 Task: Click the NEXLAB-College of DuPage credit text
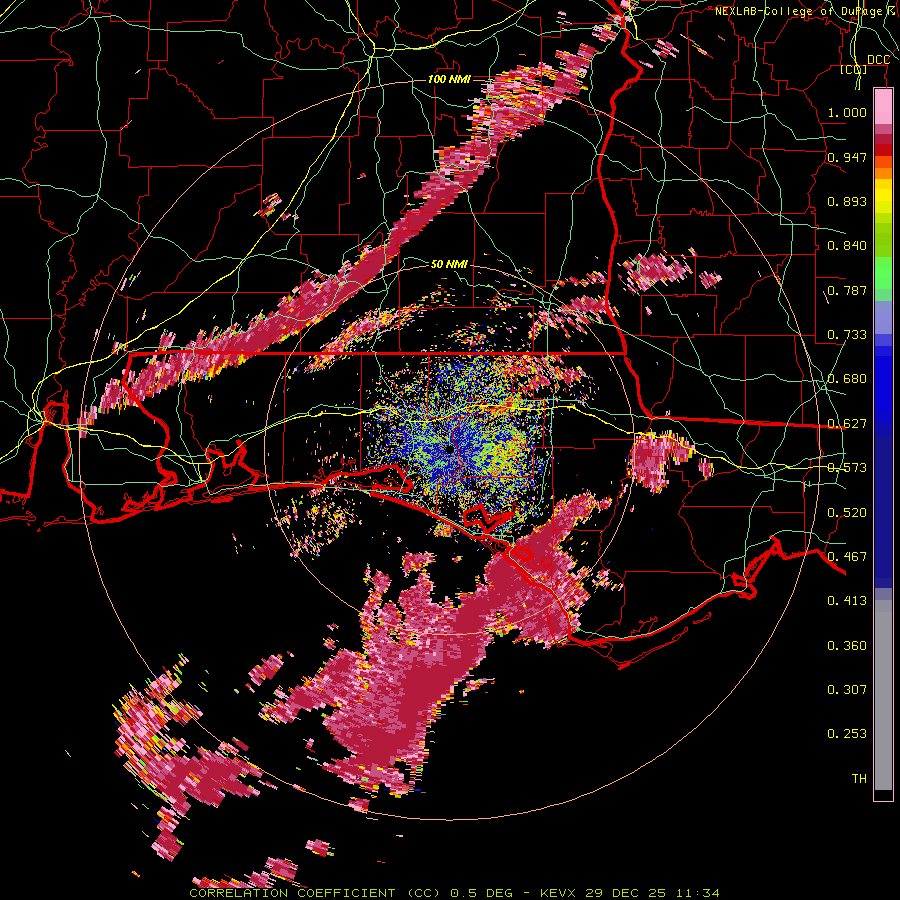pos(805,11)
